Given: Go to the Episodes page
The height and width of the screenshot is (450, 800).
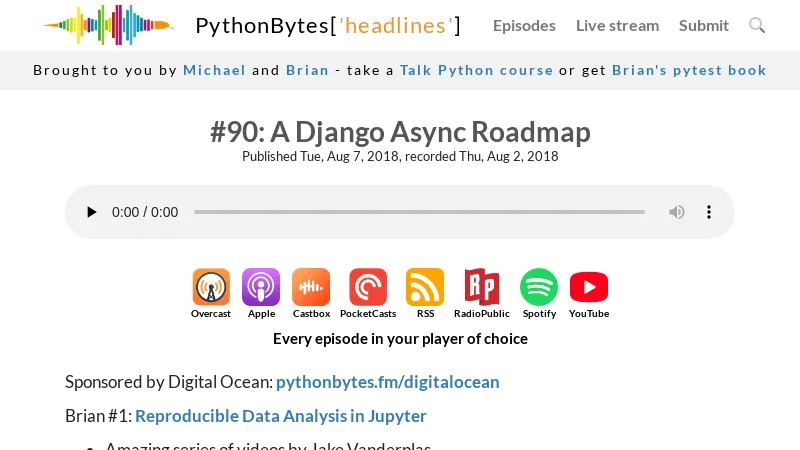Looking at the screenshot, I should coord(524,25).
